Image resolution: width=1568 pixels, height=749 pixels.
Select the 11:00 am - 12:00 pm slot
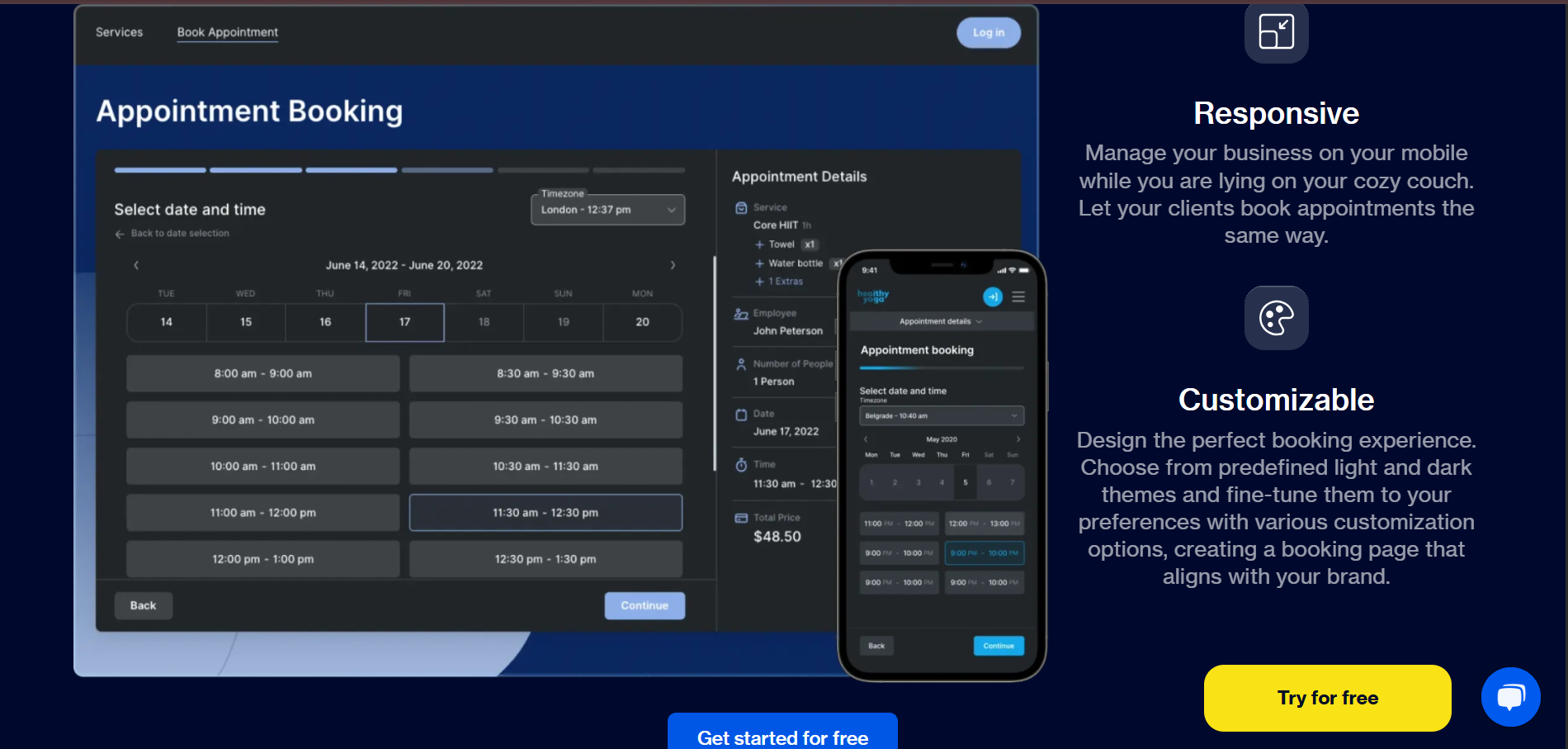coord(262,512)
